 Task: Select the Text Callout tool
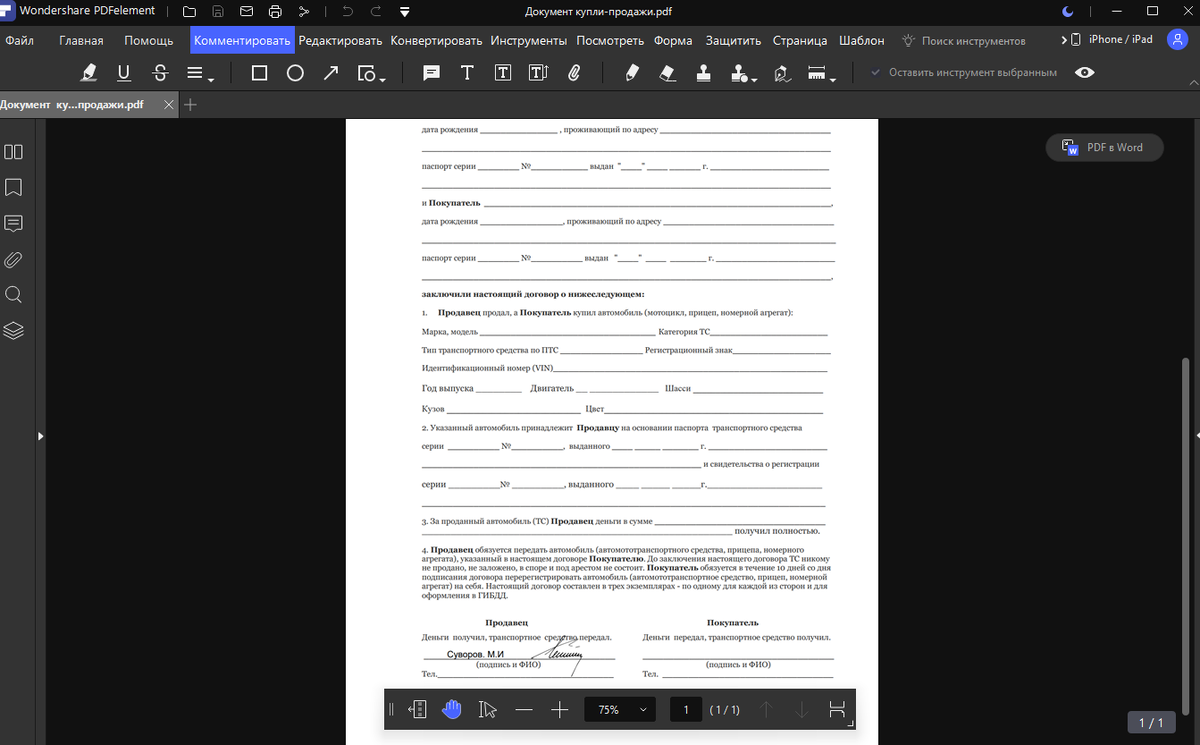(x=538, y=73)
